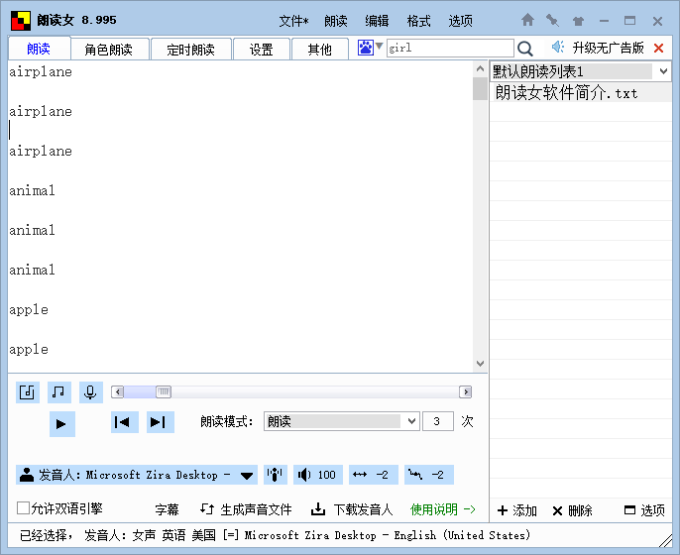
Task: Click the progress slider right arrow
Action: click(x=466, y=392)
